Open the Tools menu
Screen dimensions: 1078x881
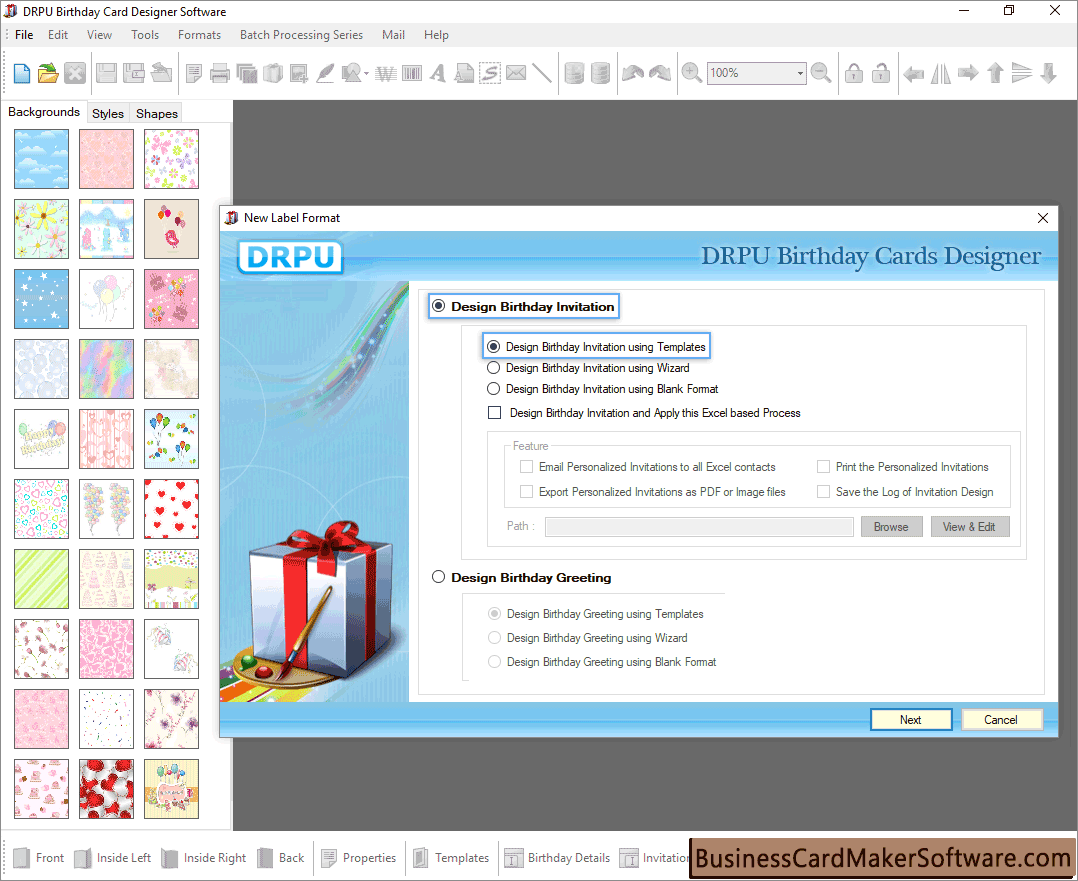point(145,34)
